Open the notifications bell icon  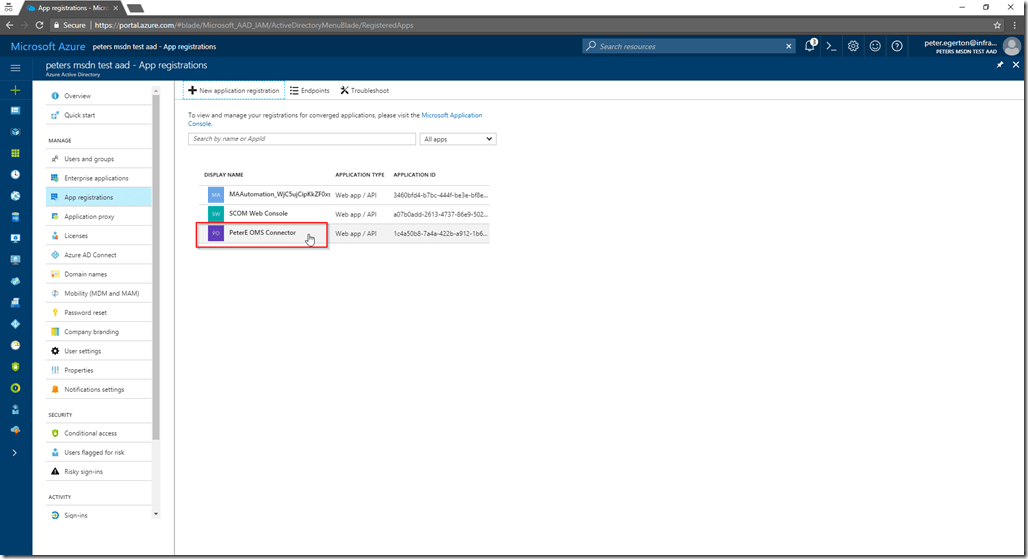tap(810, 46)
